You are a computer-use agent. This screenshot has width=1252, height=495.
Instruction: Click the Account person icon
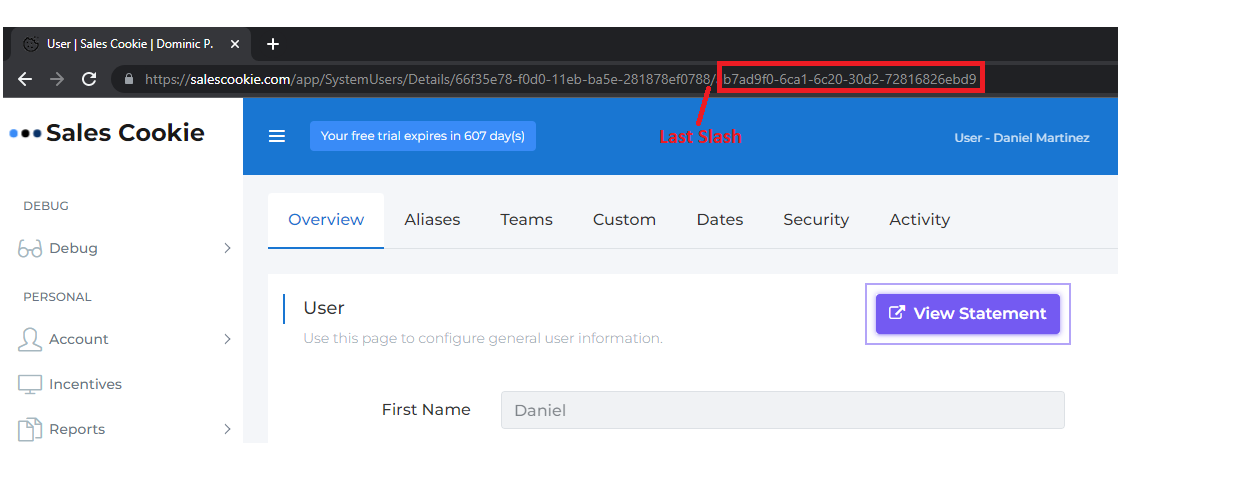(30, 339)
